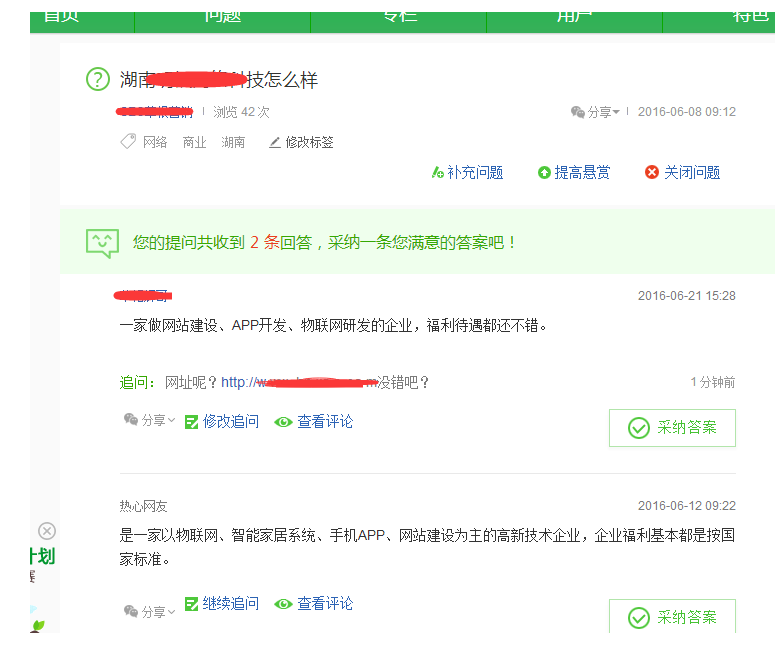Viewport: 775px width, 657px height.
Task: Click the 浏览 42 次 view count
Action: click(241, 112)
